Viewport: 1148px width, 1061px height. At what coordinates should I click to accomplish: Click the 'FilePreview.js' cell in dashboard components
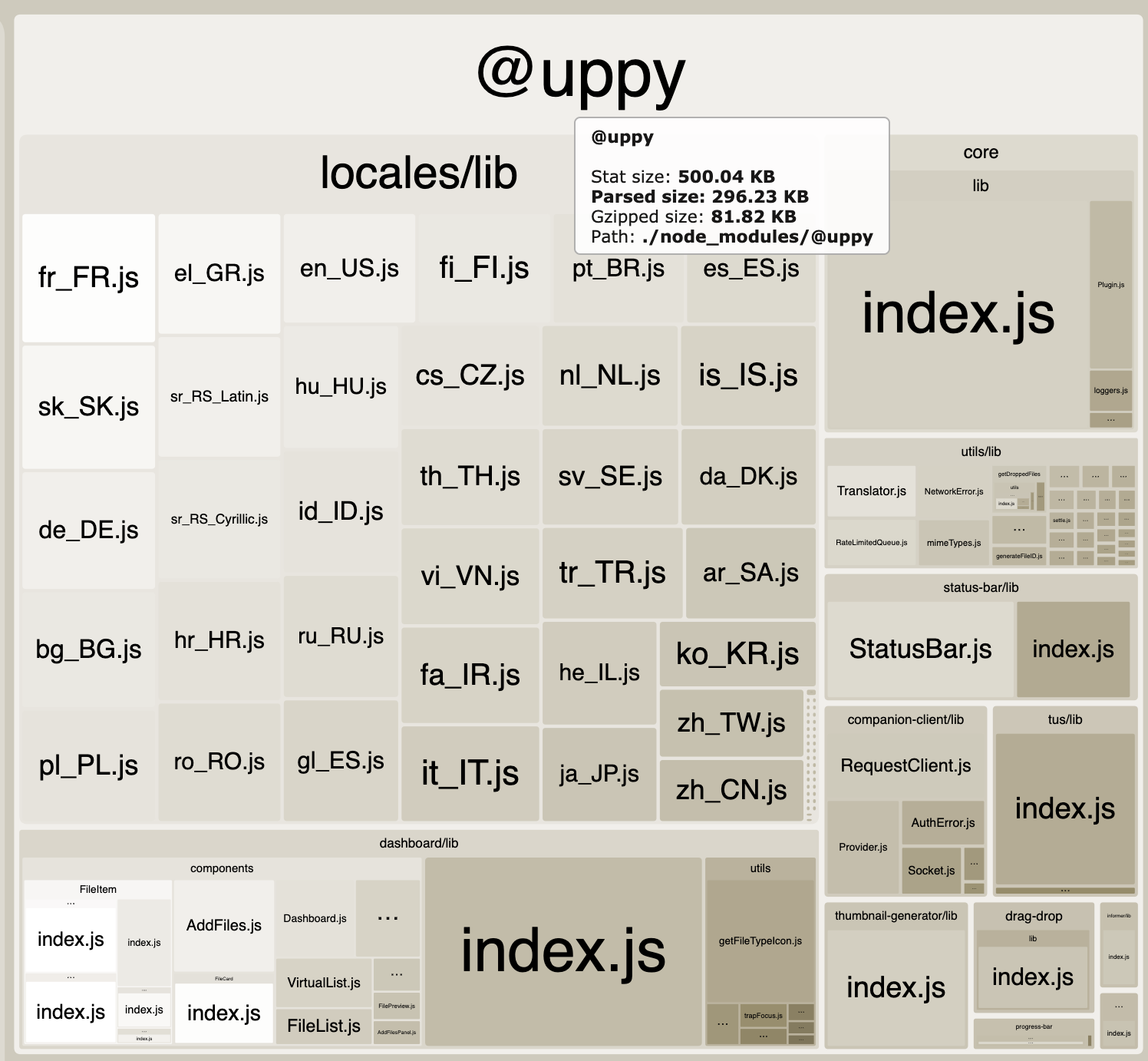click(397, 1006)
